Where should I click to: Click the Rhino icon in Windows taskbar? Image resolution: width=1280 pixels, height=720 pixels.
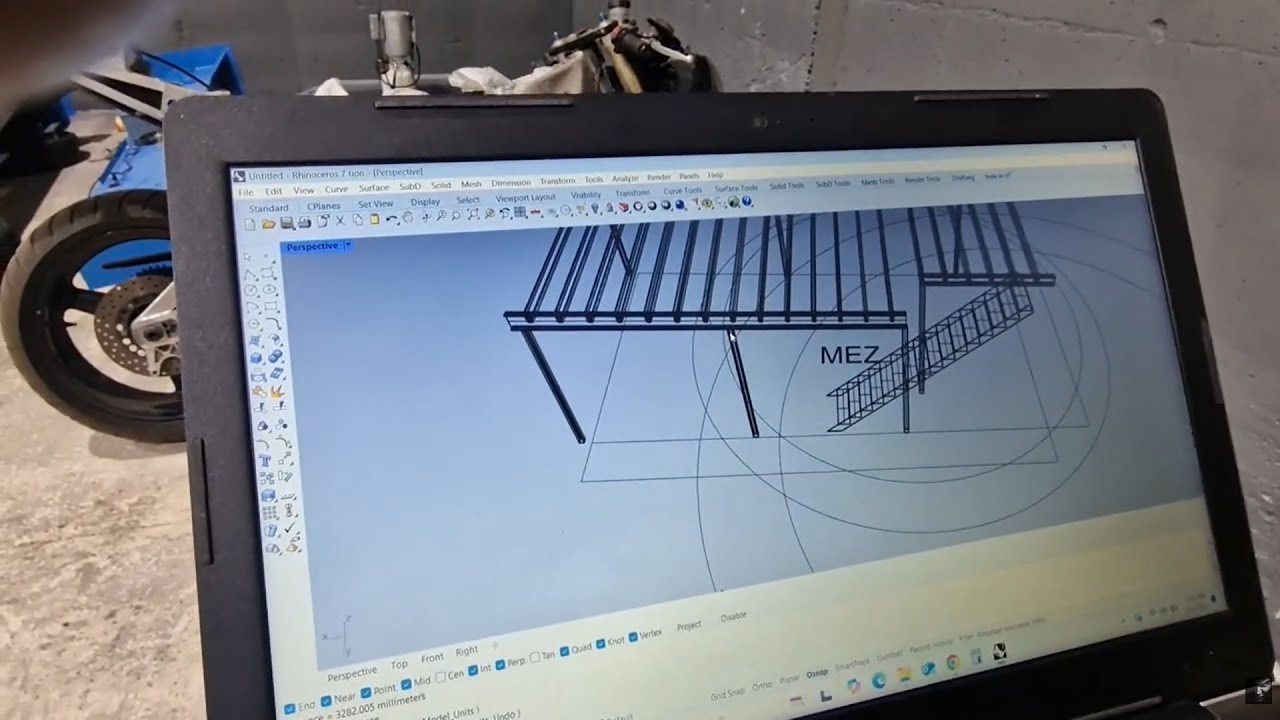tap(1000, 651)
